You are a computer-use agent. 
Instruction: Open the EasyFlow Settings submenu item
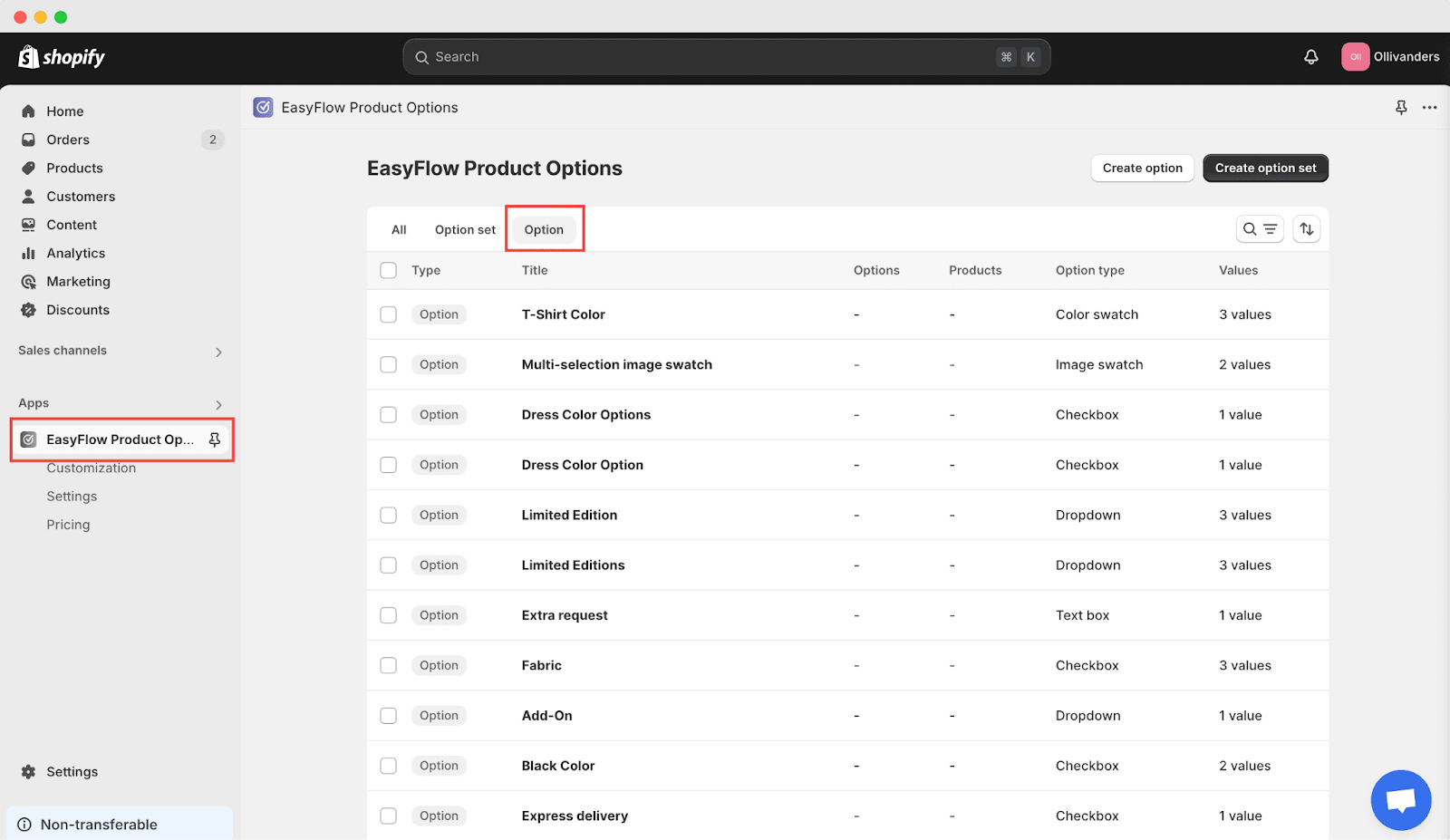(72, 497)
